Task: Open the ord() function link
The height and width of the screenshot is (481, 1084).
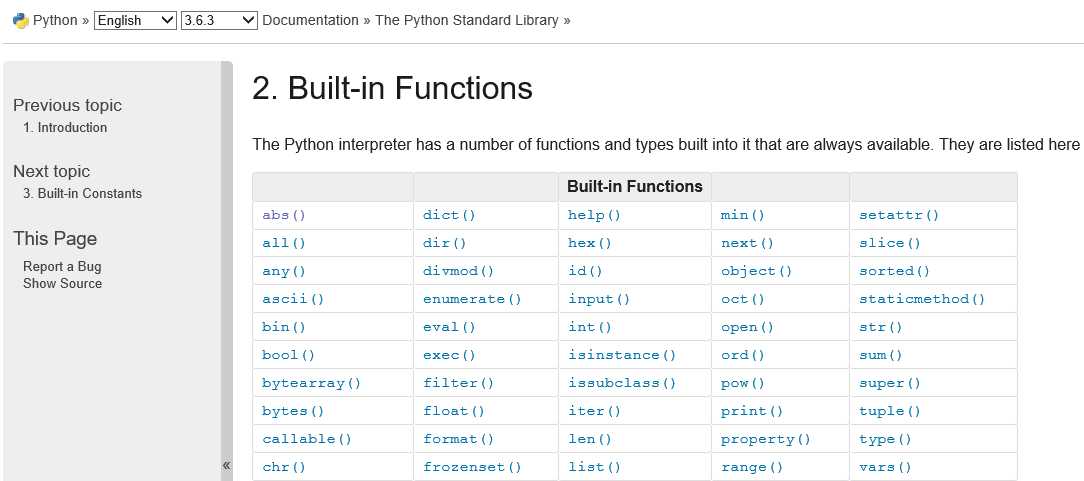Action: pos(742,355)
